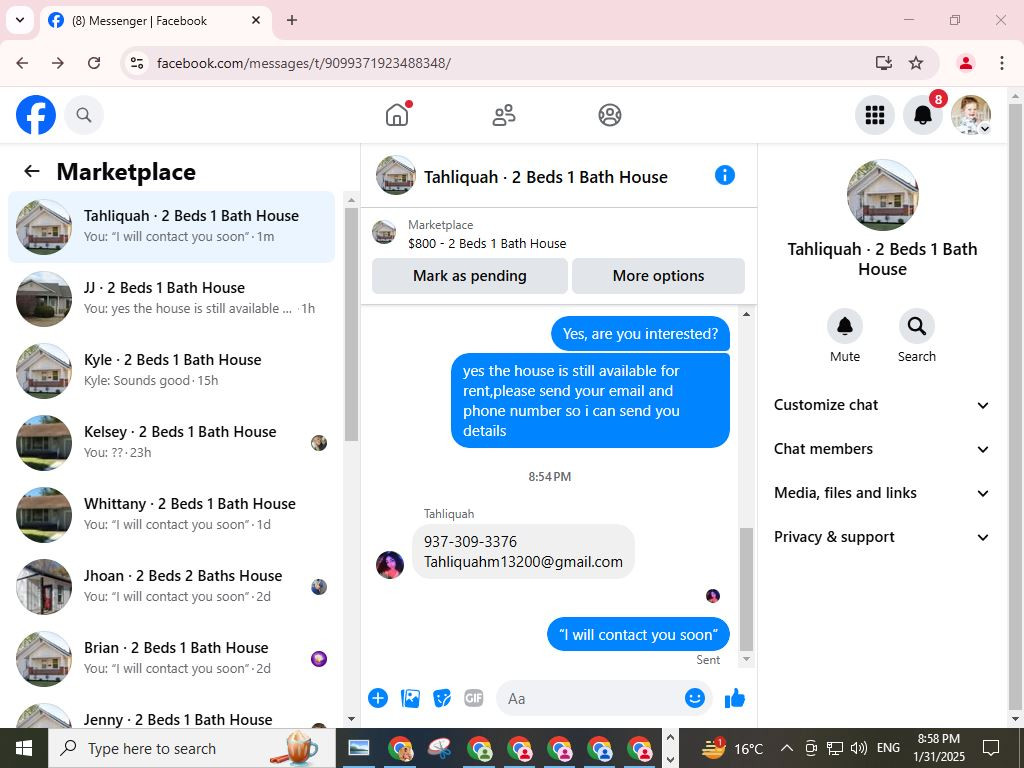1024x768 pixels.
Task: Choose a sticker icon
Action: [442, 698]
